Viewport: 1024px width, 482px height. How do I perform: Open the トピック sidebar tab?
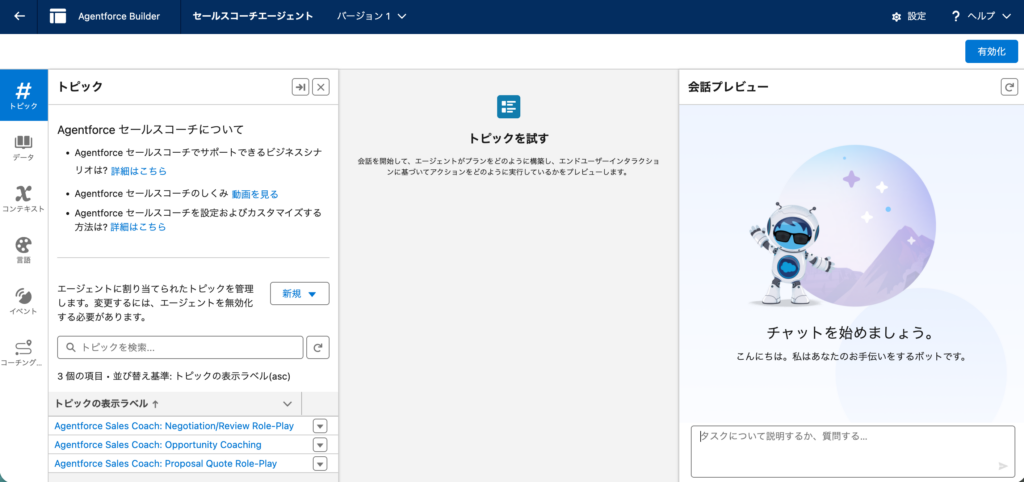(23, 96)
